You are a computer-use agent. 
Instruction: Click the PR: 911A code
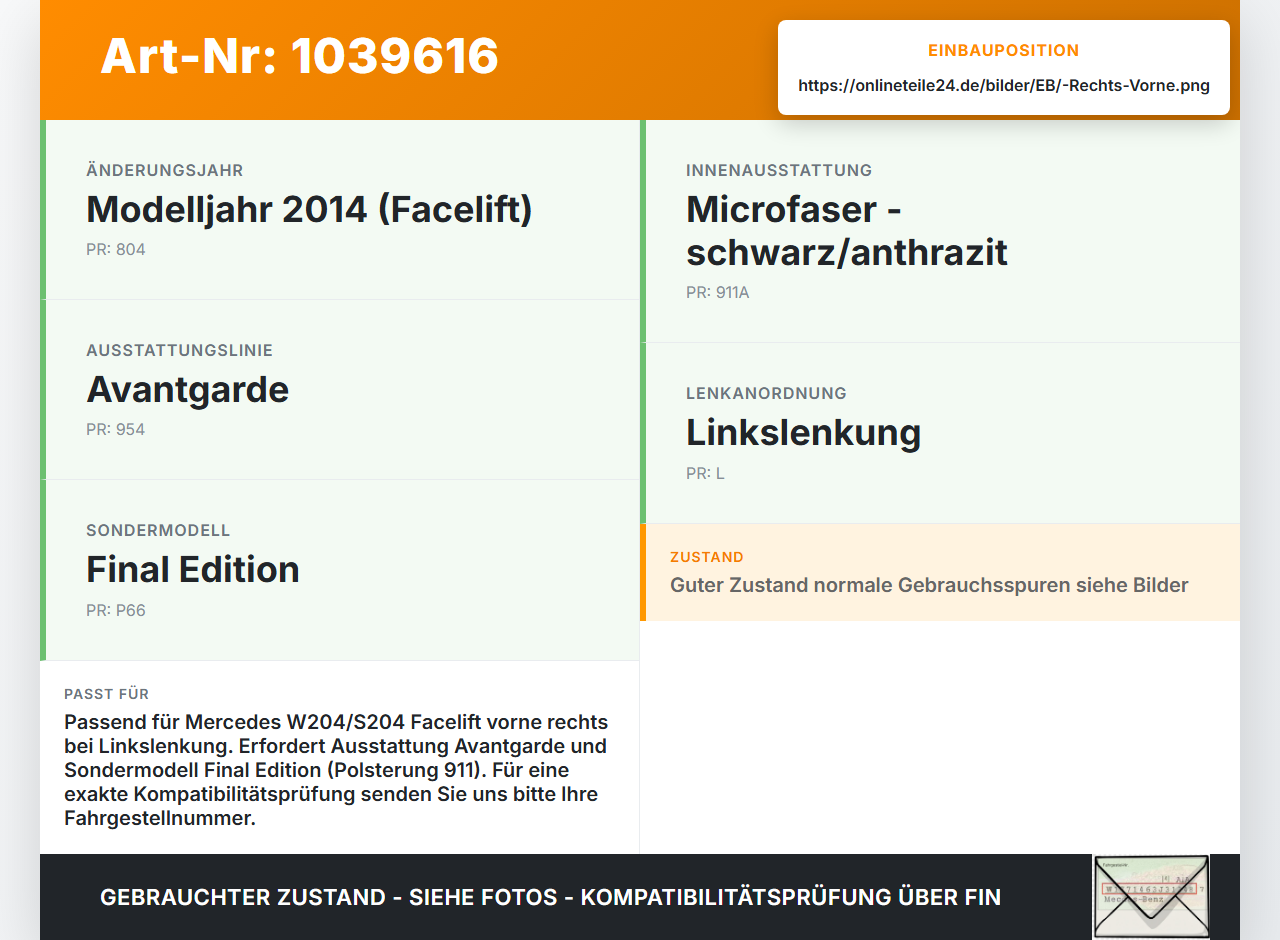(x=718, y=293)
